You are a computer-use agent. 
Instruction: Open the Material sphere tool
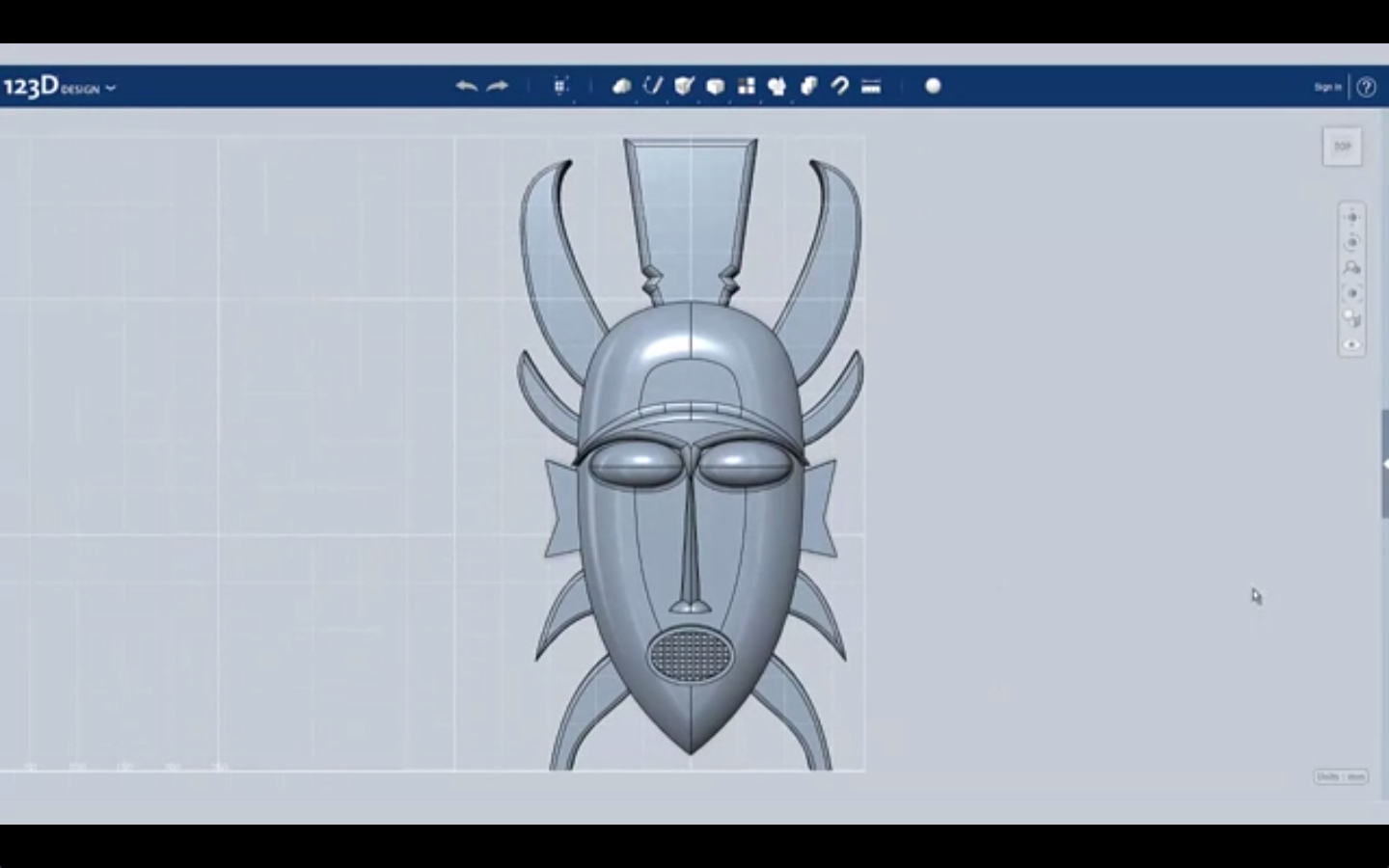pos(933,86)
